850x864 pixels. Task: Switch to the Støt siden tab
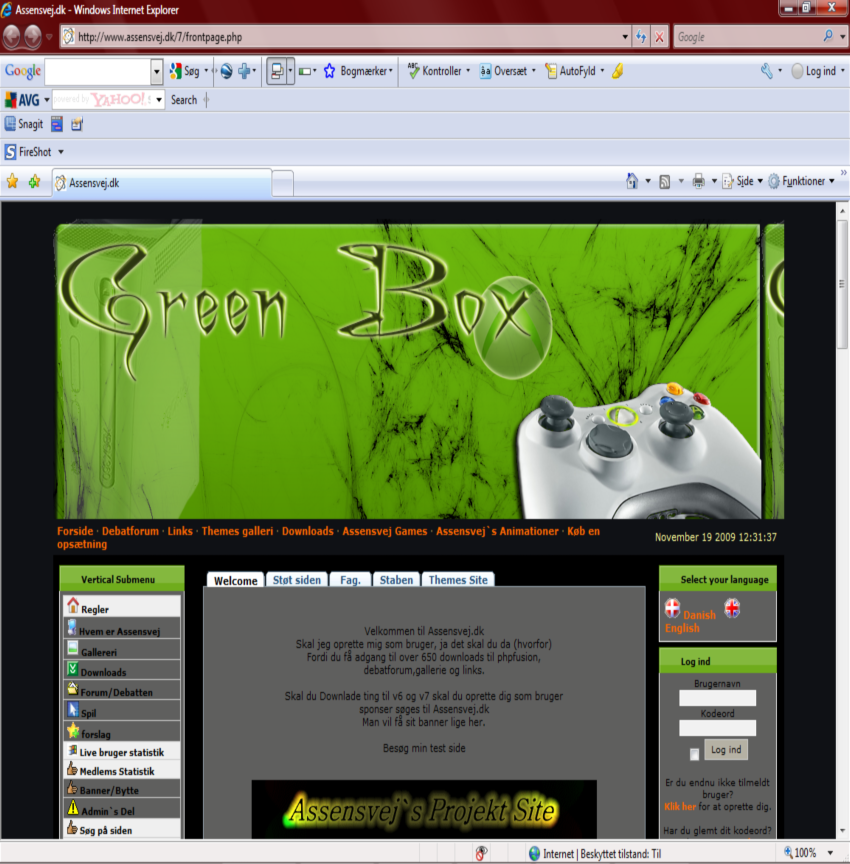(296, 580)
